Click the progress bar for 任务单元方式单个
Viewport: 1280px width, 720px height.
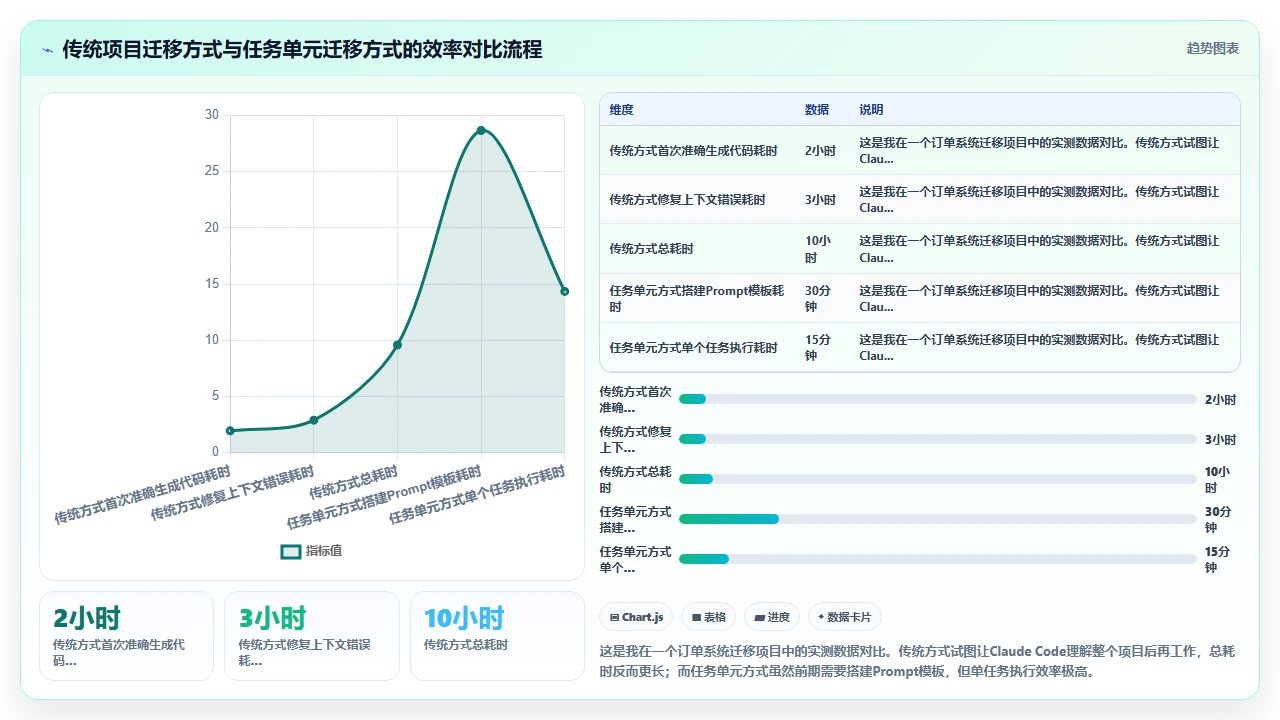pos(937,559)
